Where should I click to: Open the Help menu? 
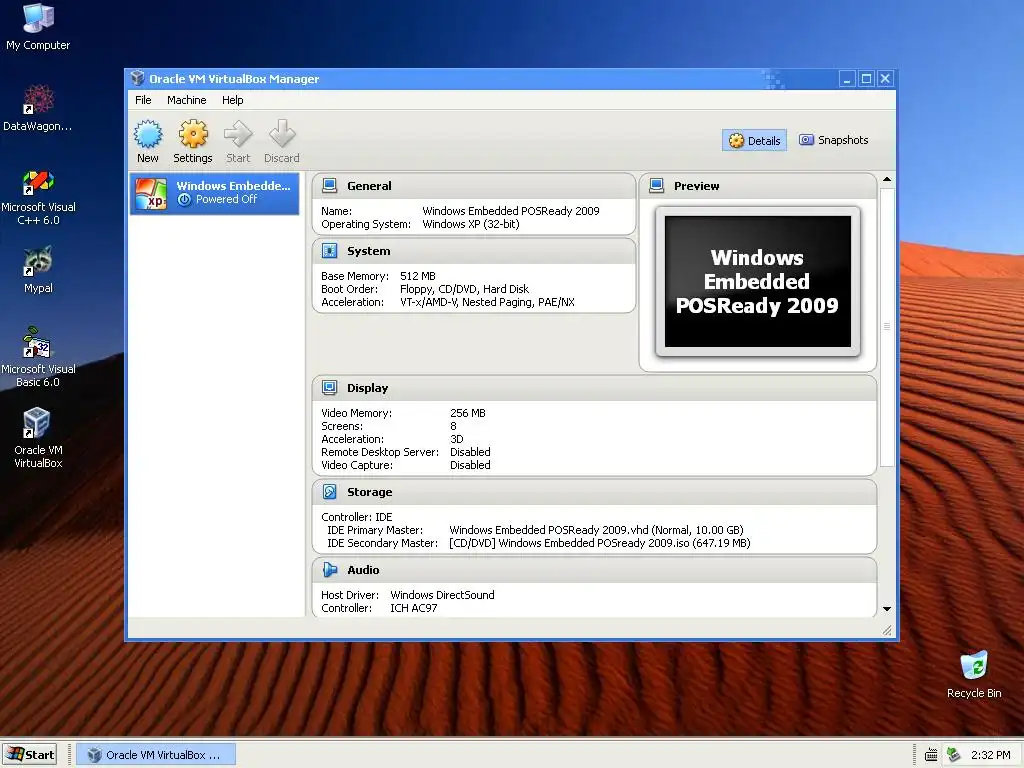click(232, 100)
